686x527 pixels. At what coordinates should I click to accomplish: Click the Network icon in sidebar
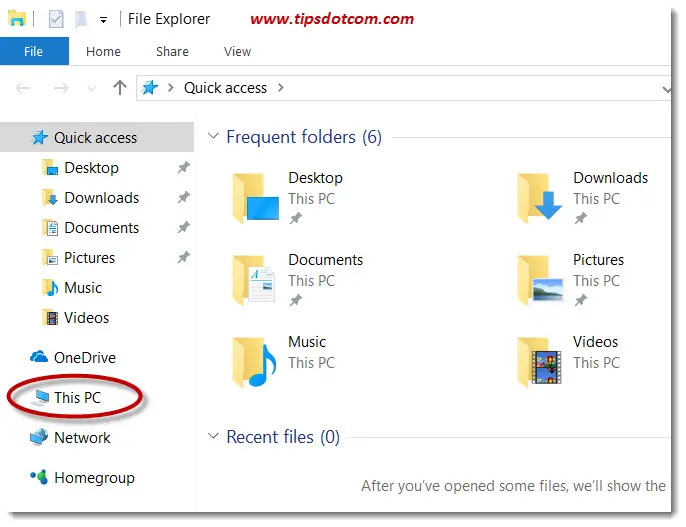tap(39, 437)
